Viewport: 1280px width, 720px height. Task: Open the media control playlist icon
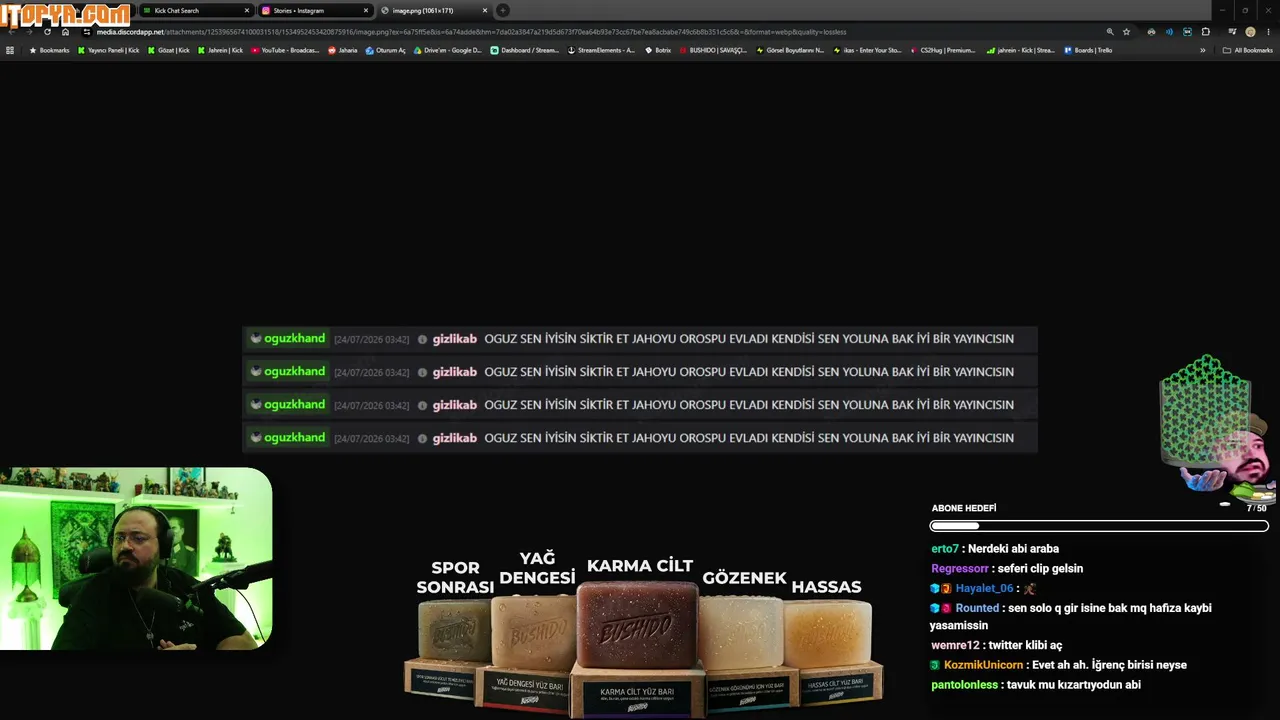coord(1232,32)
